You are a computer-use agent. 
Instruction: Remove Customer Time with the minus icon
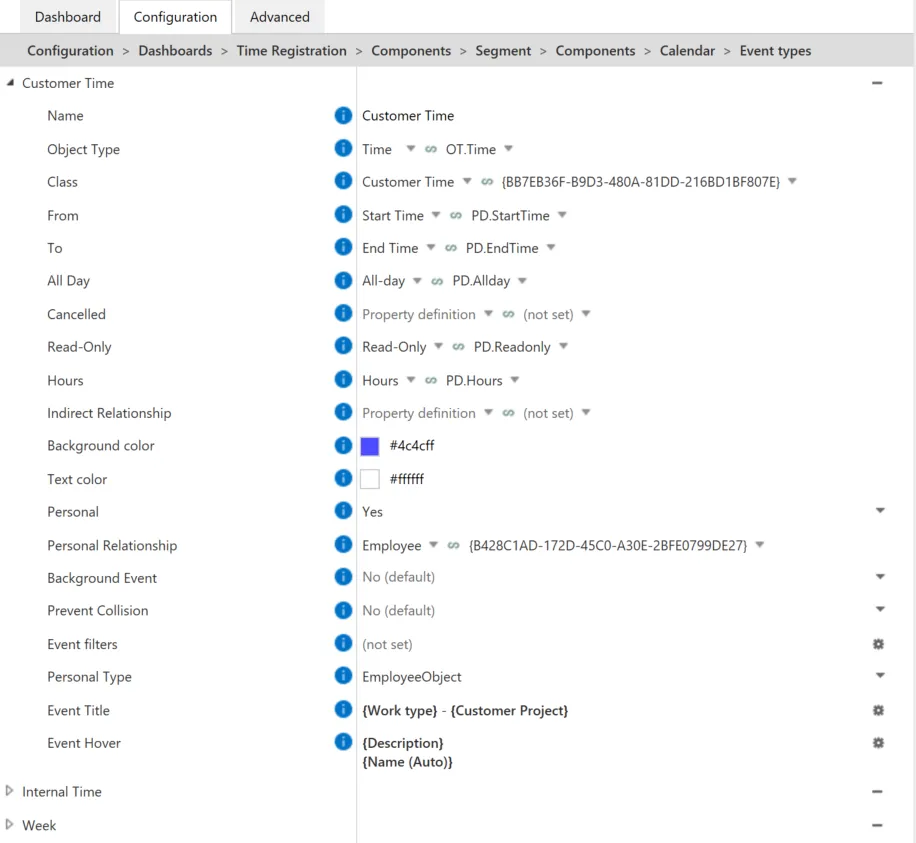click(x=877, y=83)
